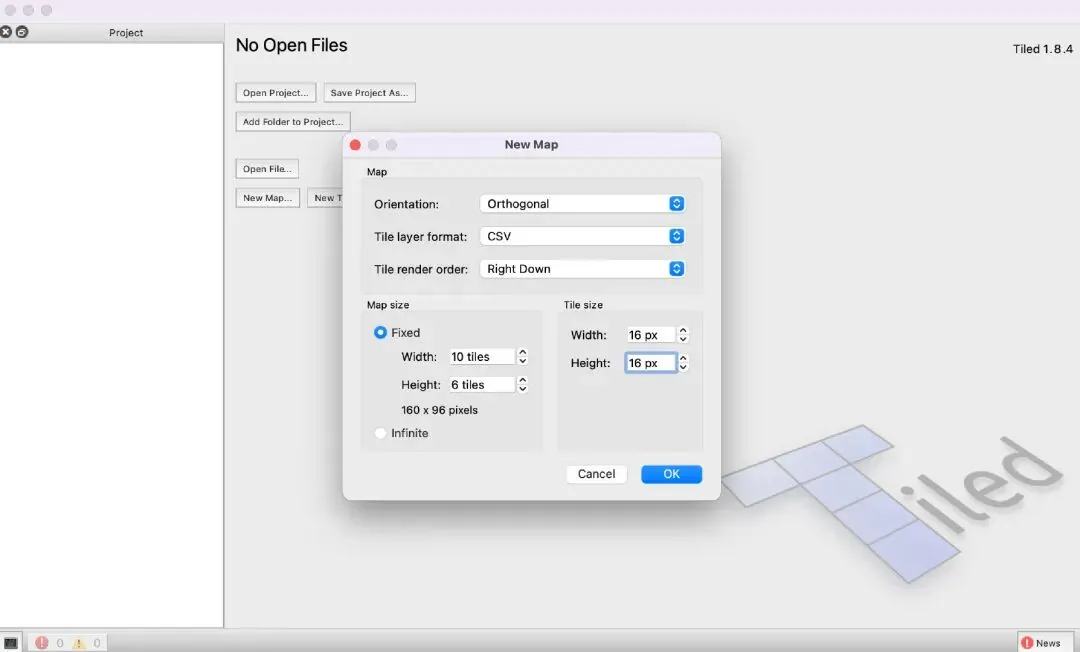Increase tile height px with up arrow
Screen dimensions: 1080x652
coord(683,358)
